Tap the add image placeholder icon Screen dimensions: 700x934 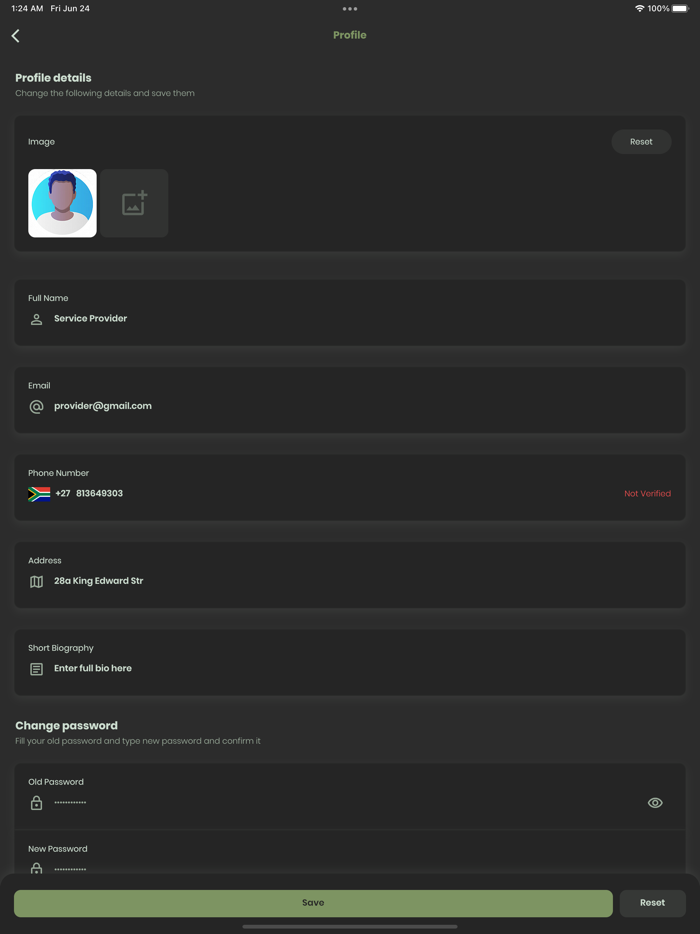pos(134,203)
